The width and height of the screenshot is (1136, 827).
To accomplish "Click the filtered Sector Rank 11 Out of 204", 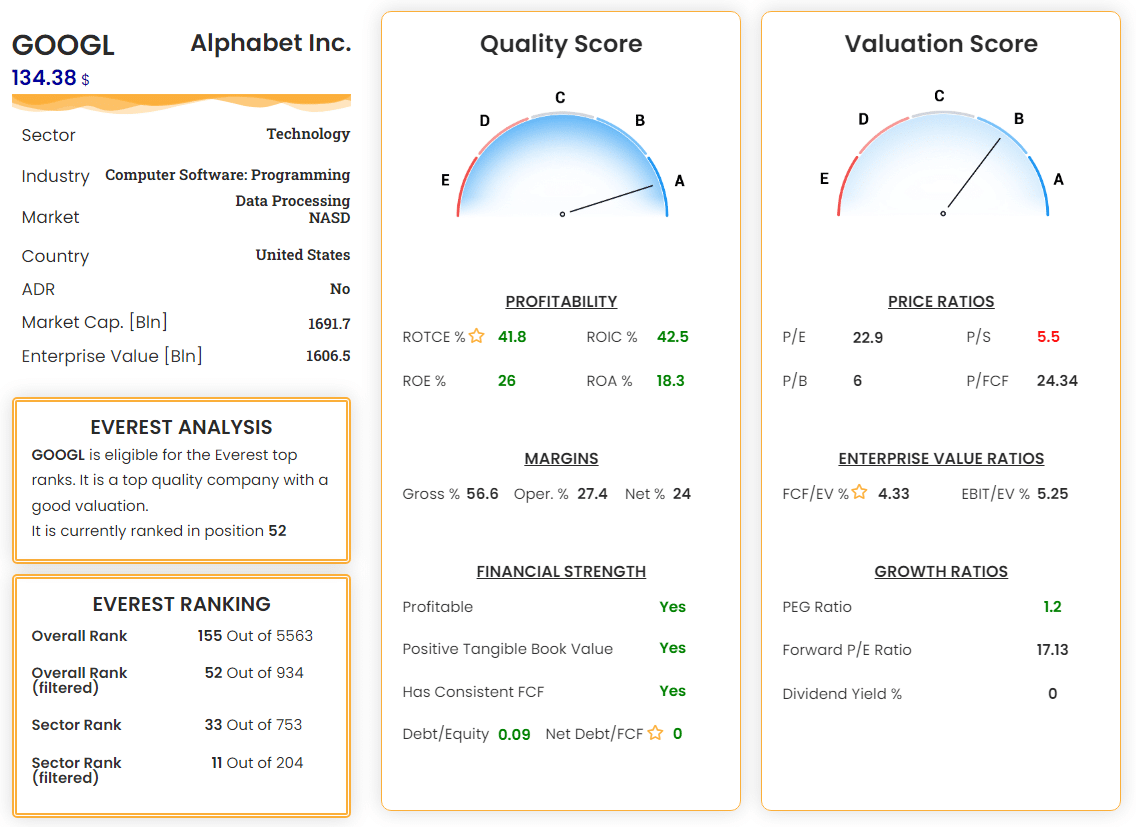I will pos(257,762).
